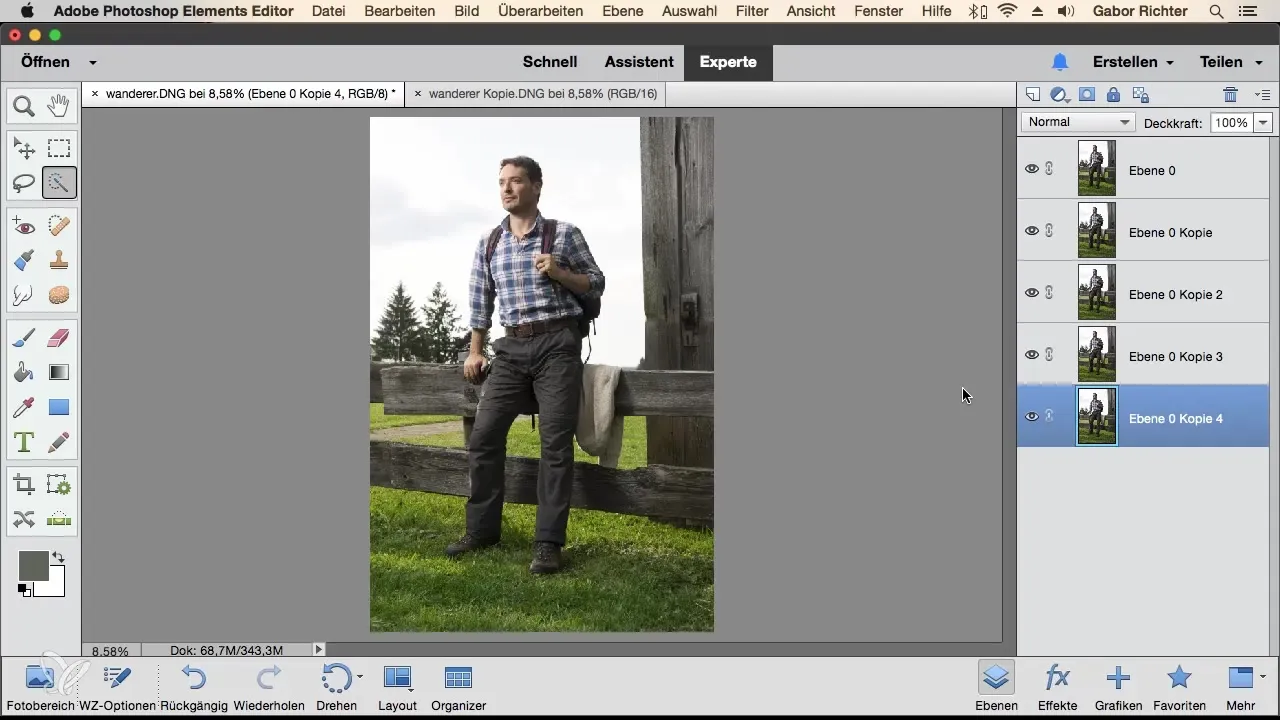
Task: Lock all pixels of layer
Action: (1113, 95)
